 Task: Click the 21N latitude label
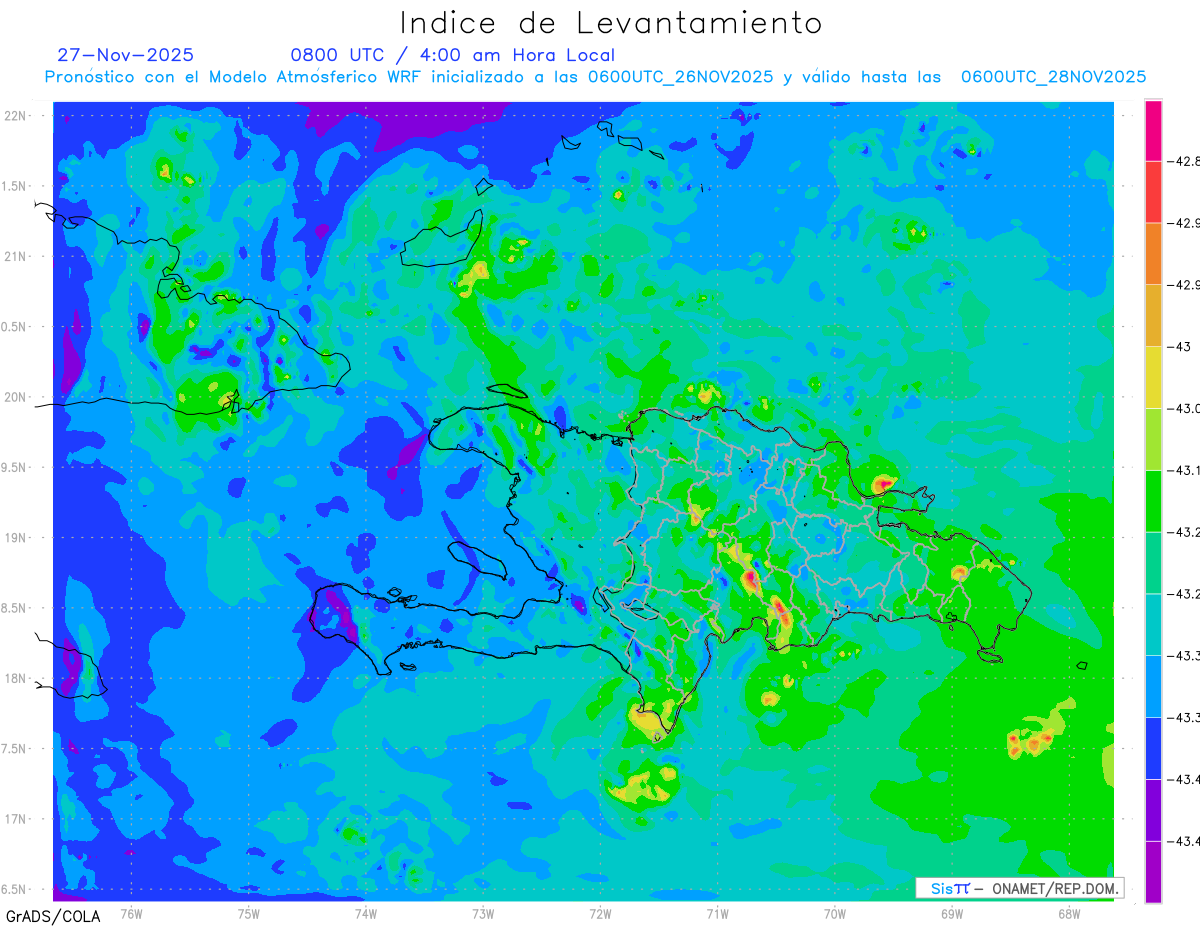click(x=14, y=256)
